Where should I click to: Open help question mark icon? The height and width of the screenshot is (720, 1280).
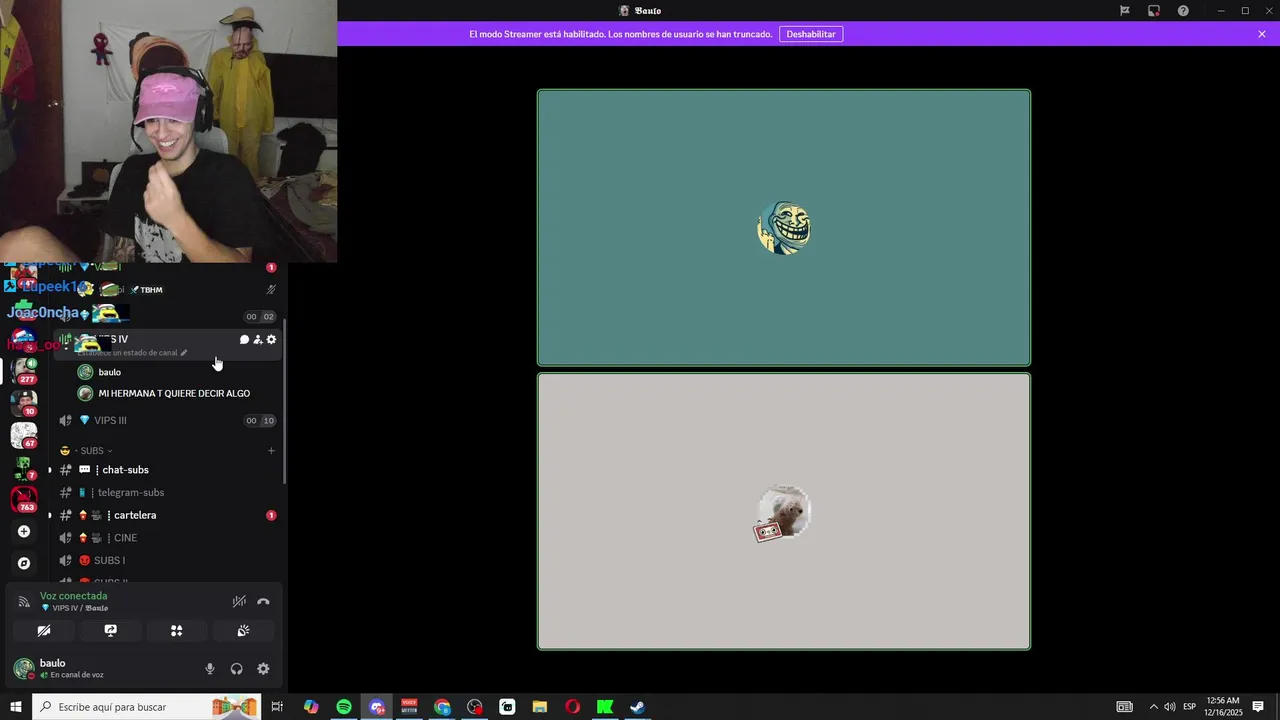1183,11
